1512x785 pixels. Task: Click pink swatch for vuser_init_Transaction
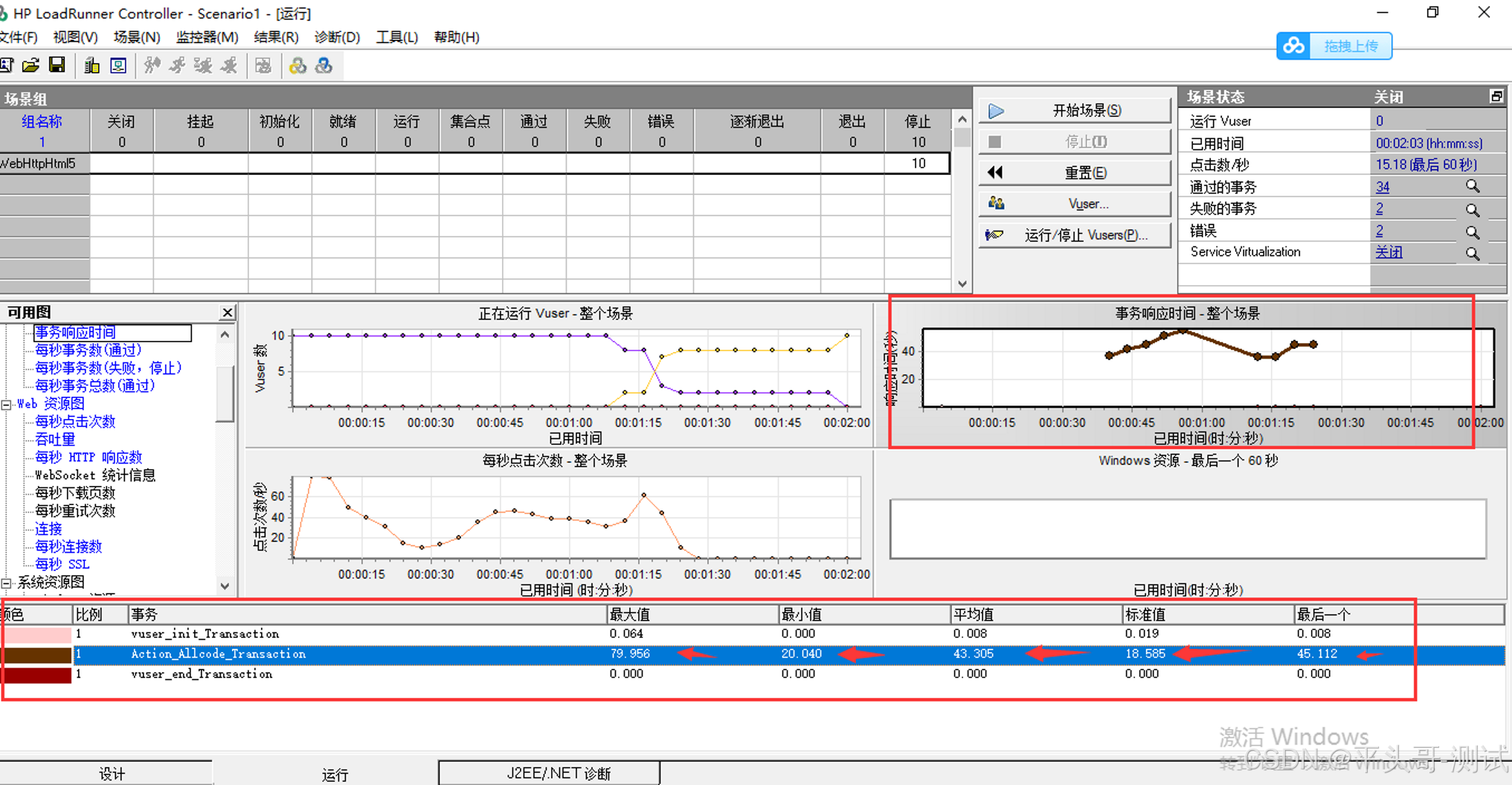point(37,635)
